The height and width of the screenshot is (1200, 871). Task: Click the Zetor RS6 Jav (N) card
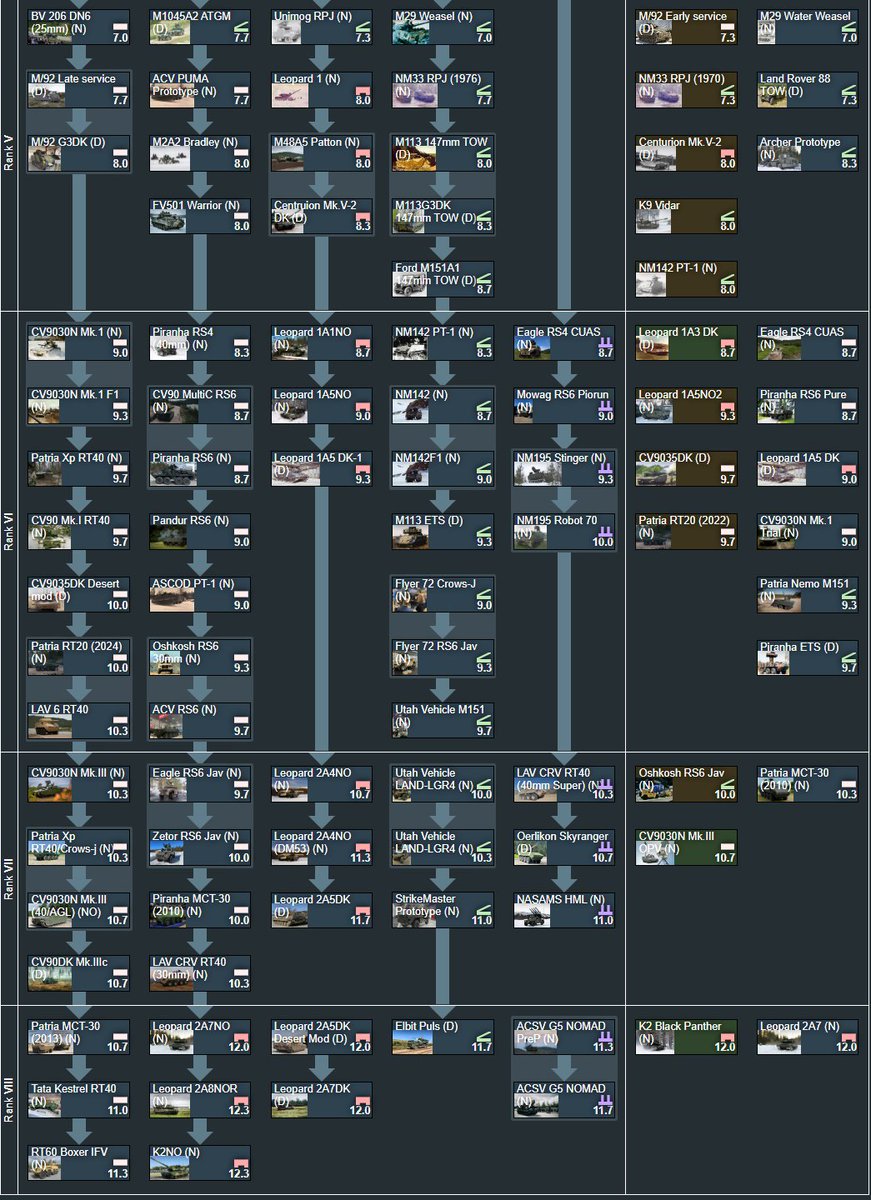[x=200, y=846]
